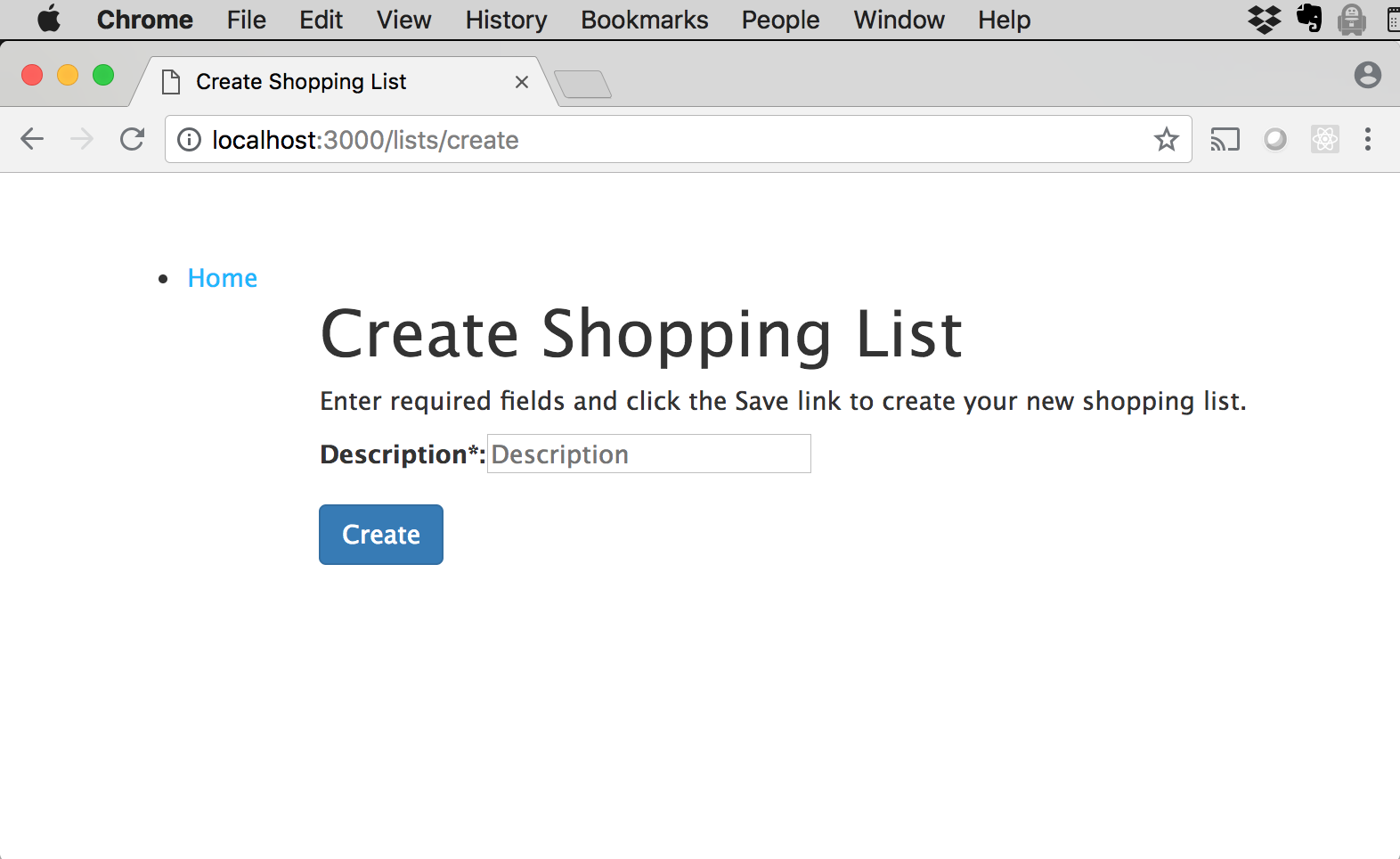Viewport: 1400px width, 859px height.
Task: Go back to the previous page
Action: 32,139
